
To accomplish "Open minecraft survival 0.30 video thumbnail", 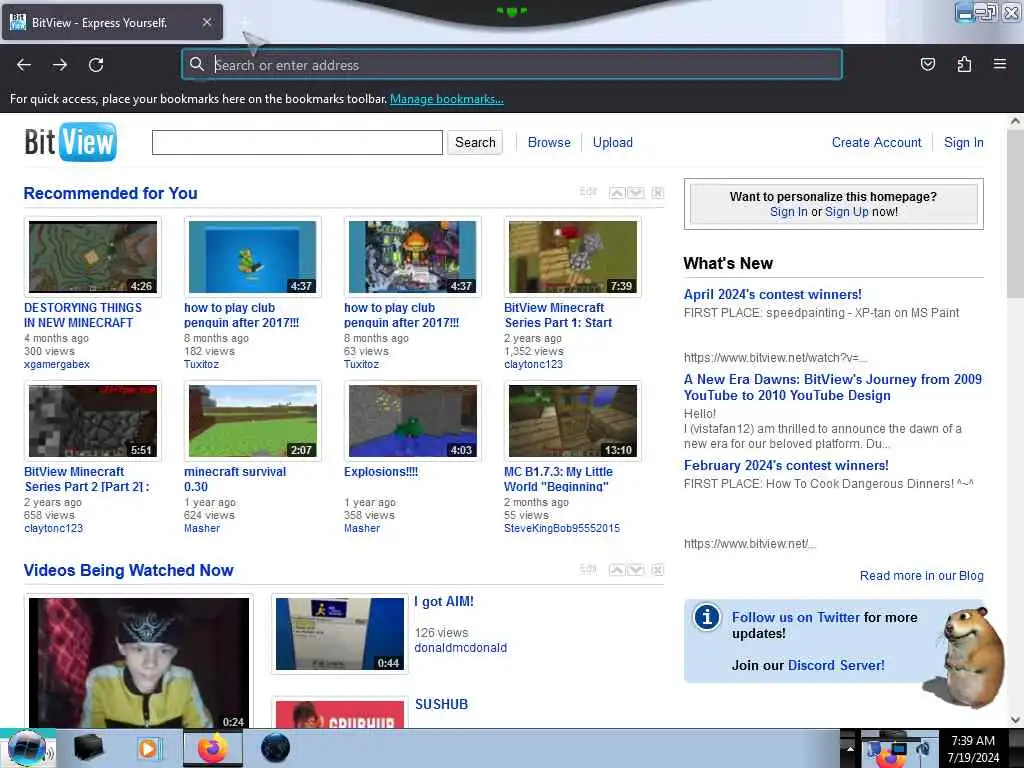I will pos(253,421).
